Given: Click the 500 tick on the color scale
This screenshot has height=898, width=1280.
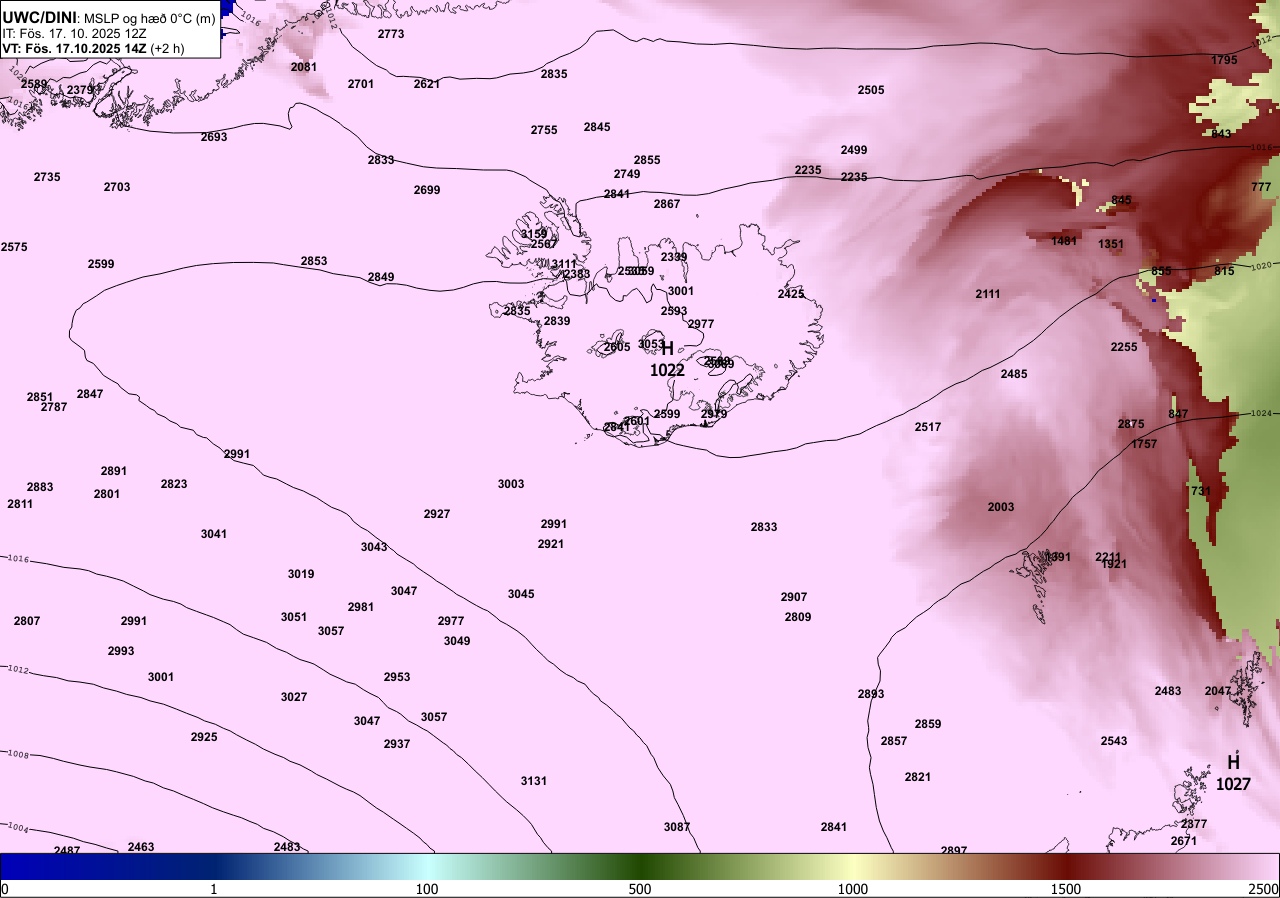Looking at the screenshot, I should tap(640, 889).
